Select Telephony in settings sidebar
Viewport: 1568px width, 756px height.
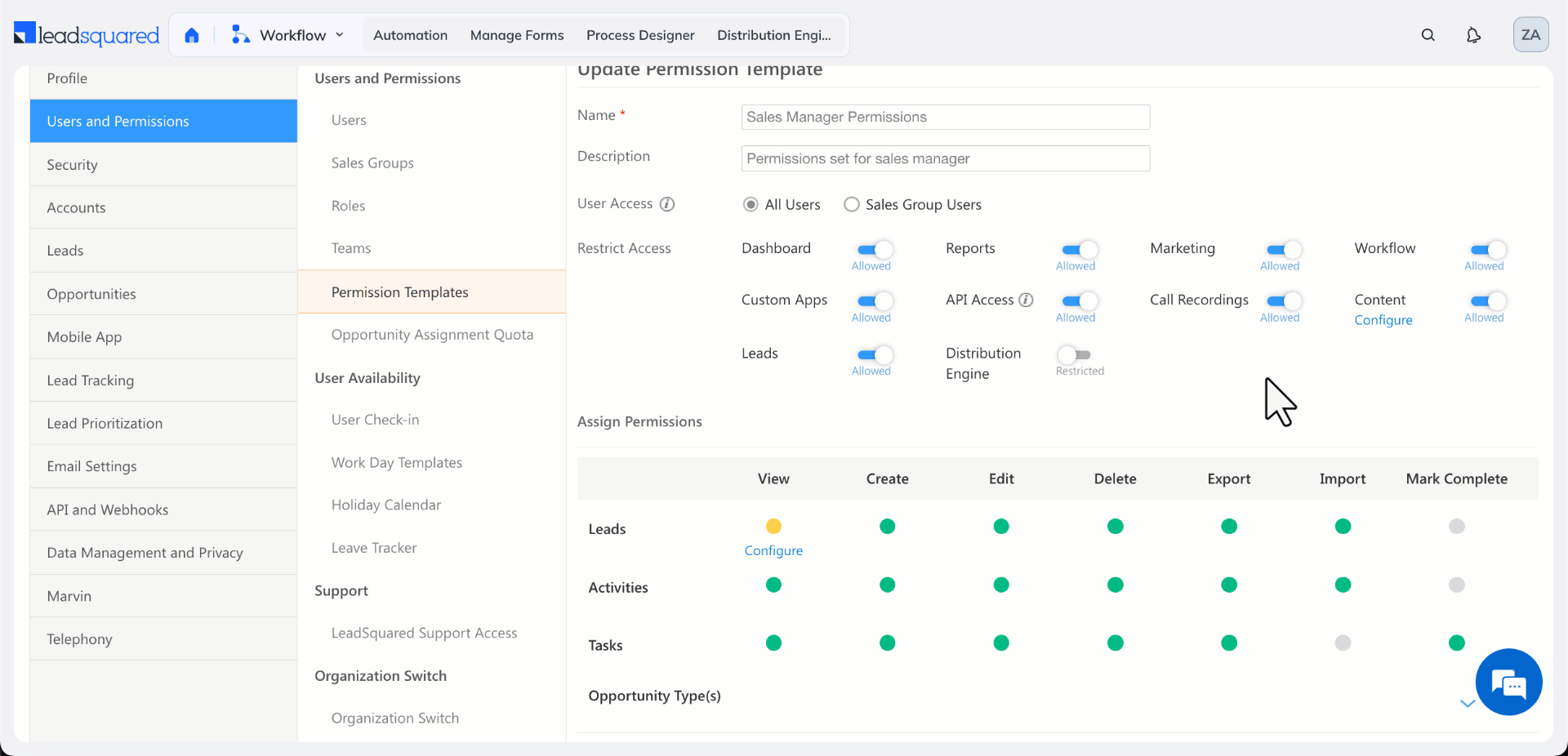point(163,639)
